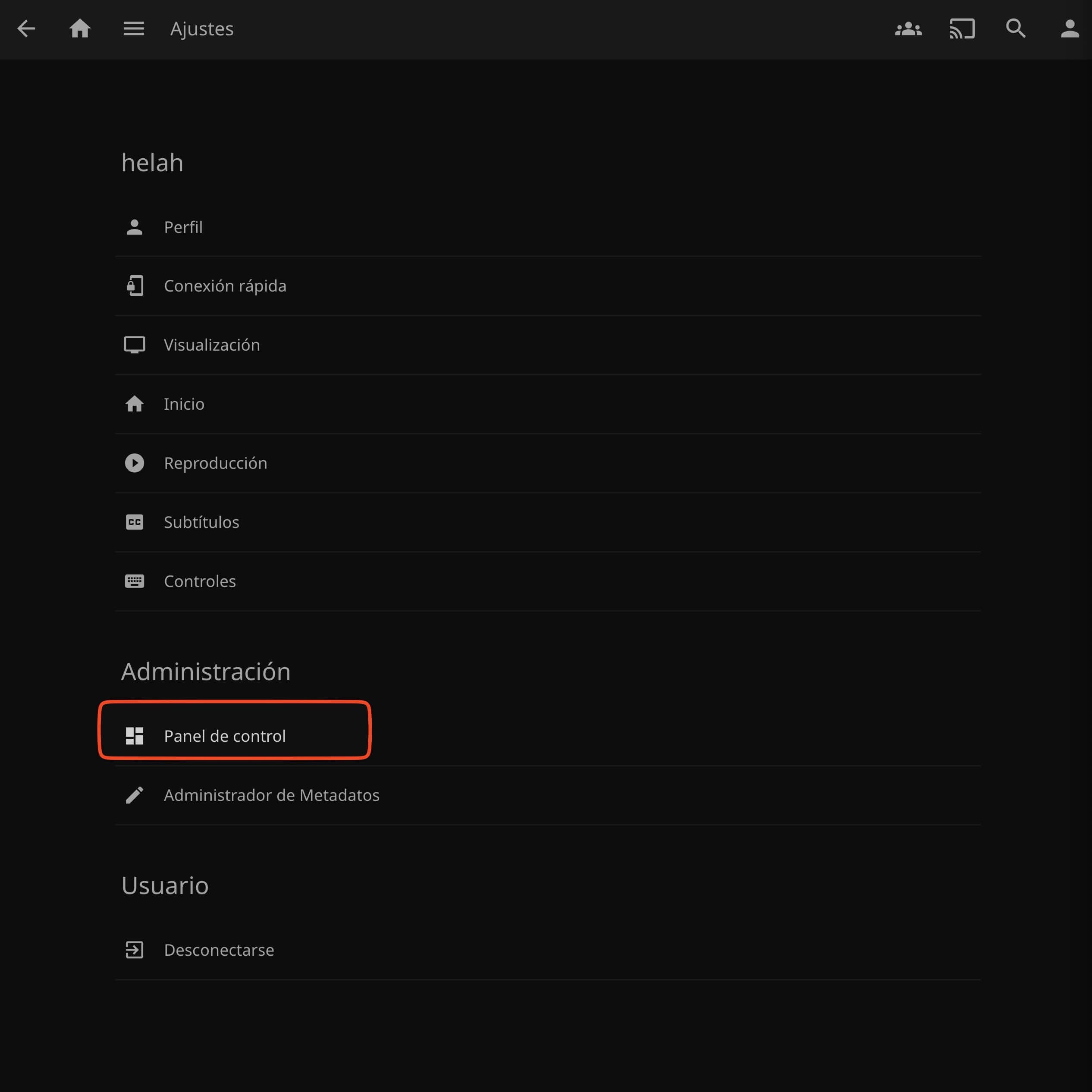Click the pencil icon for metadata manager
1092x1092 pixels.
pos(135,795)
